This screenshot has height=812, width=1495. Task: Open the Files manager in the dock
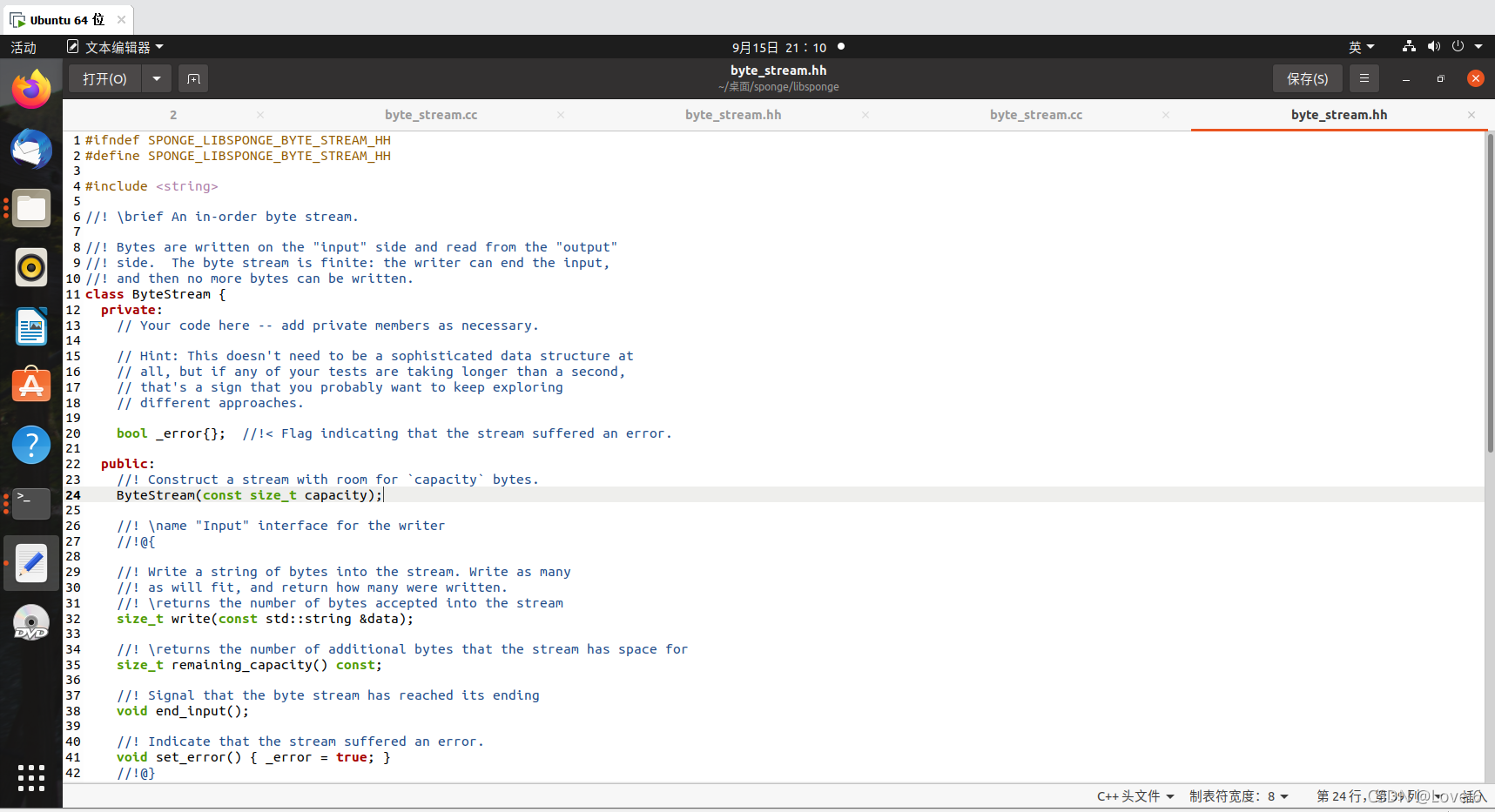(31, 208)
